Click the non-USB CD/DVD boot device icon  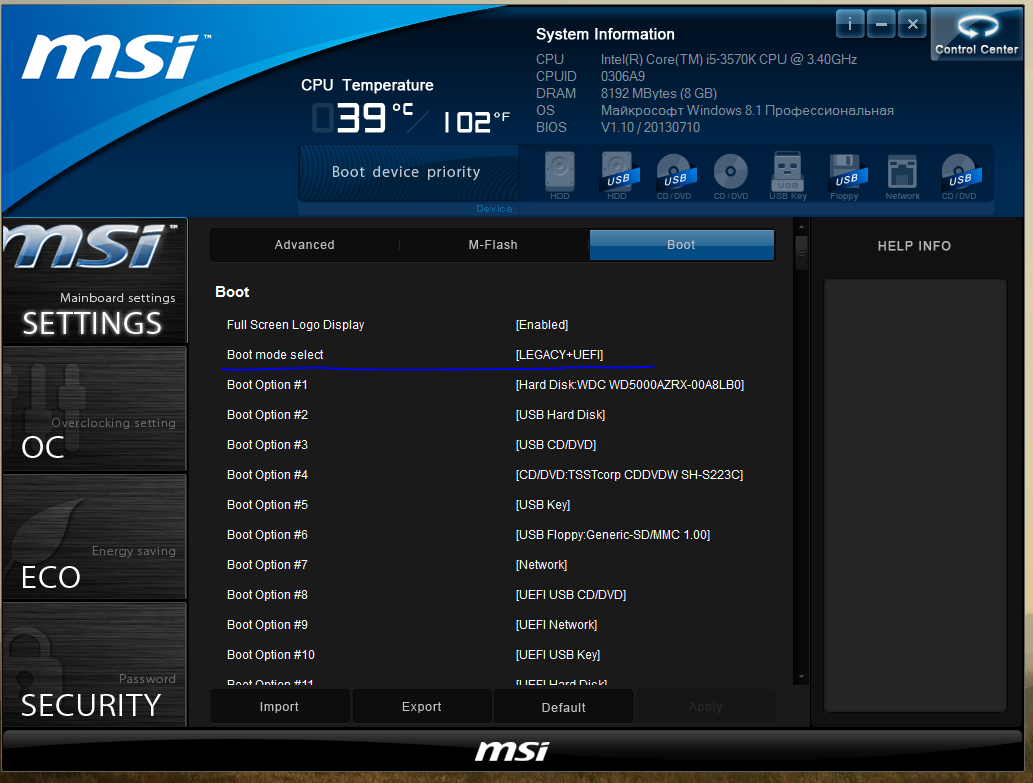coord(731,172)
